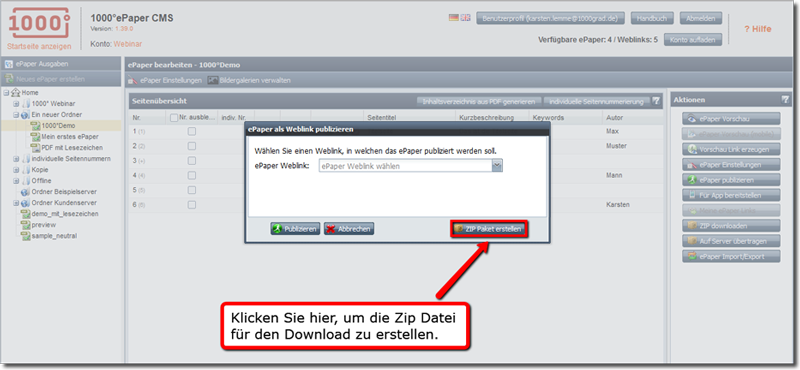The image size is (800, 370).
Task: Collapse the Ein neuer Ordner folder
Action: tap(16, 115)
